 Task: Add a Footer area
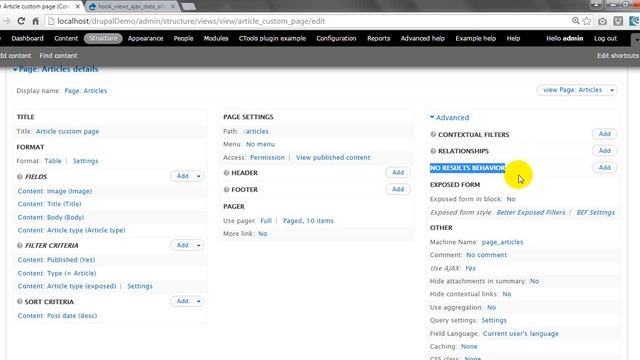point(398,189)
